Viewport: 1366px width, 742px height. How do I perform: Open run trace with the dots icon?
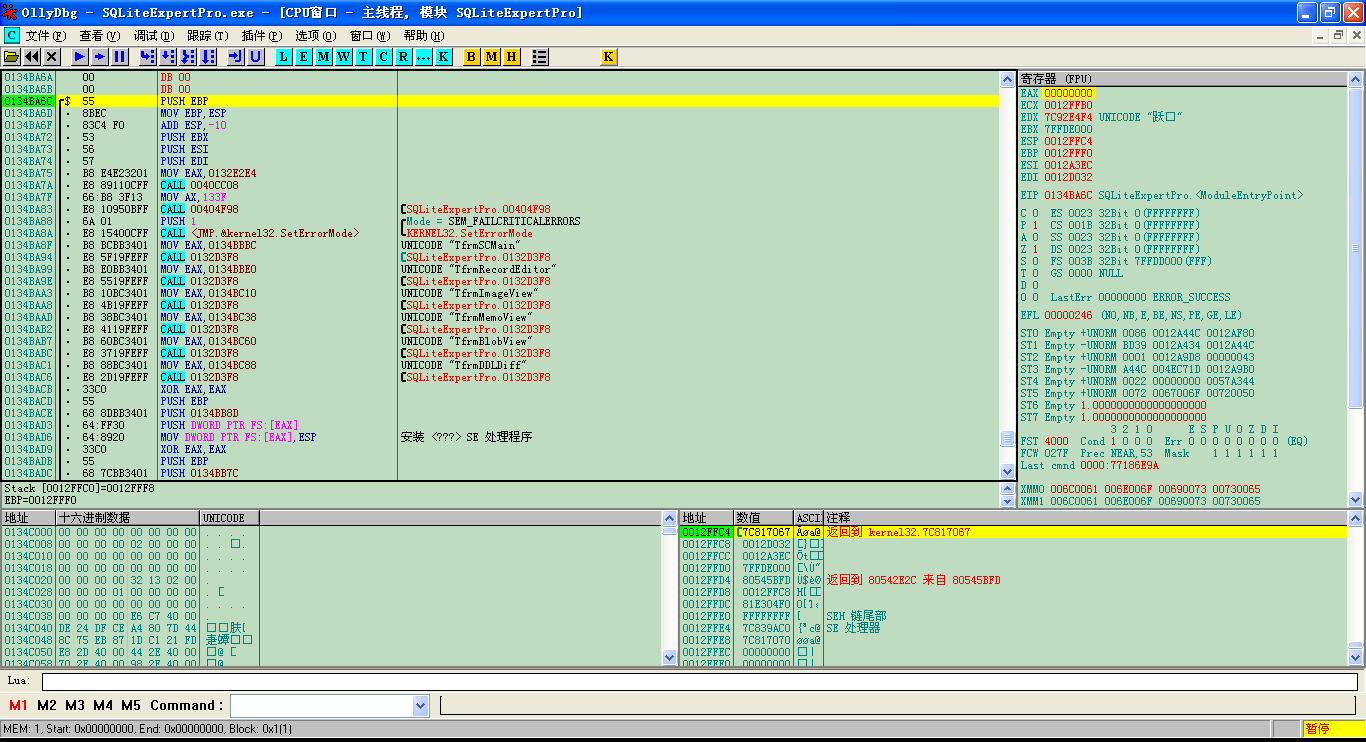pos(424,57)
